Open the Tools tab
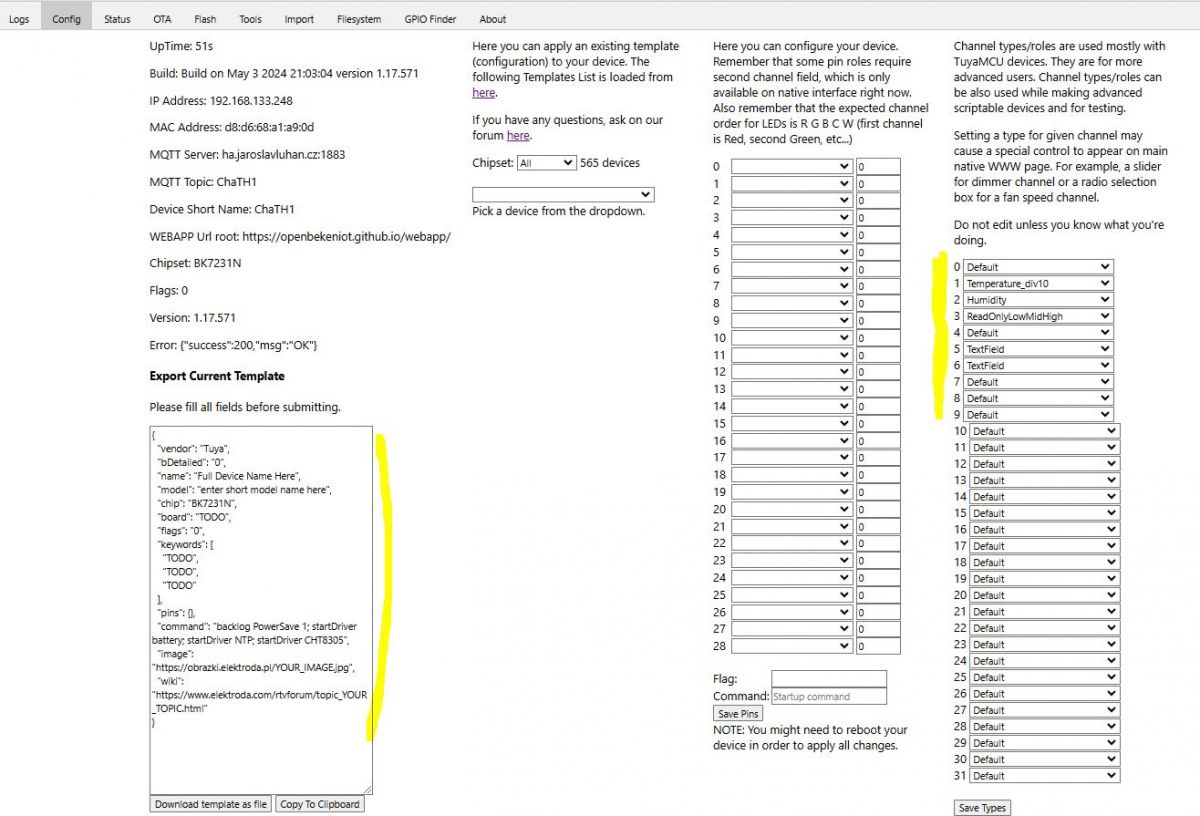 (x=250, y=19)
